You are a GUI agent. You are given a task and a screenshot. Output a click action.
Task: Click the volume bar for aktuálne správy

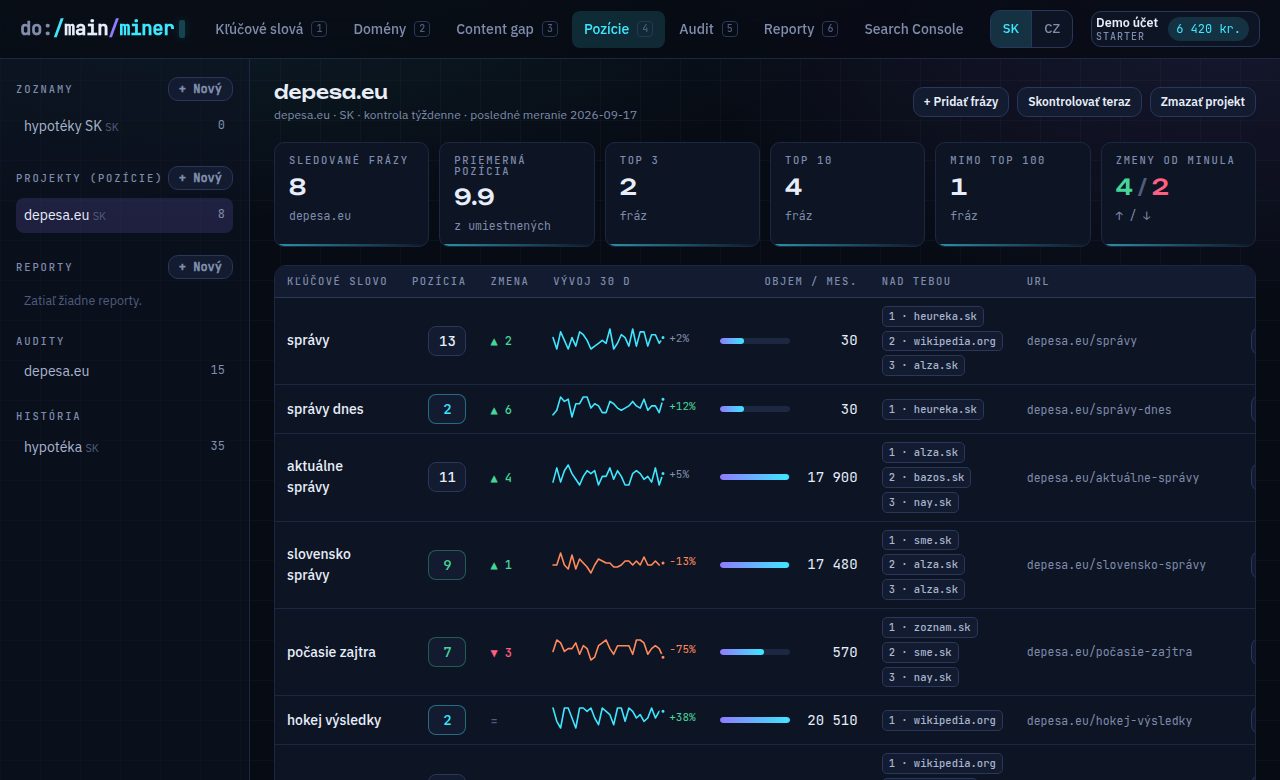[755, 477]
